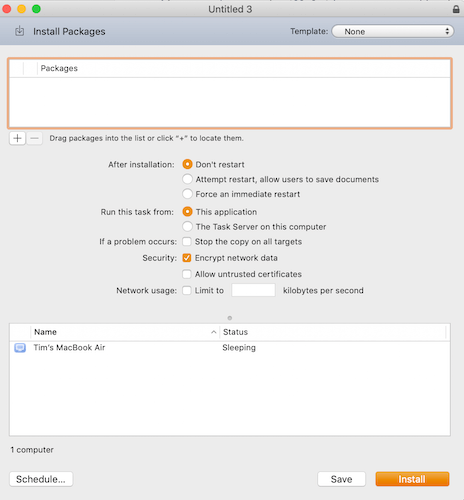Click the split pane resize handle dot
Image resolution: width=464 pixels, height=500 pixels.
(230, 318)
